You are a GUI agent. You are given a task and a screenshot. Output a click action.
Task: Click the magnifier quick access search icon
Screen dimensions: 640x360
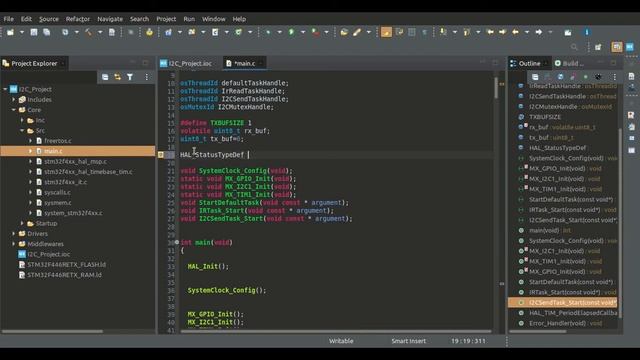[x=574, y=47]
